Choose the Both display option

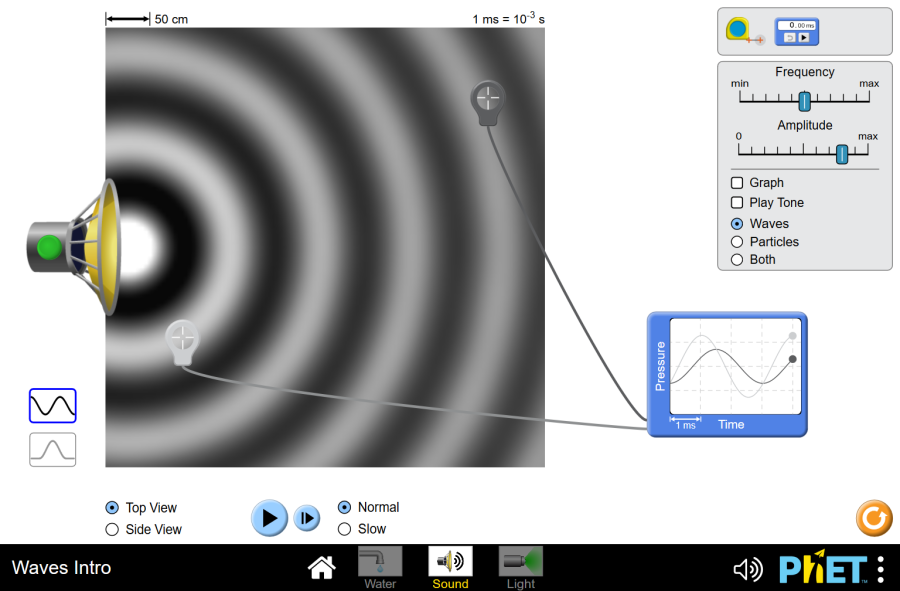(x=737, y=260)
